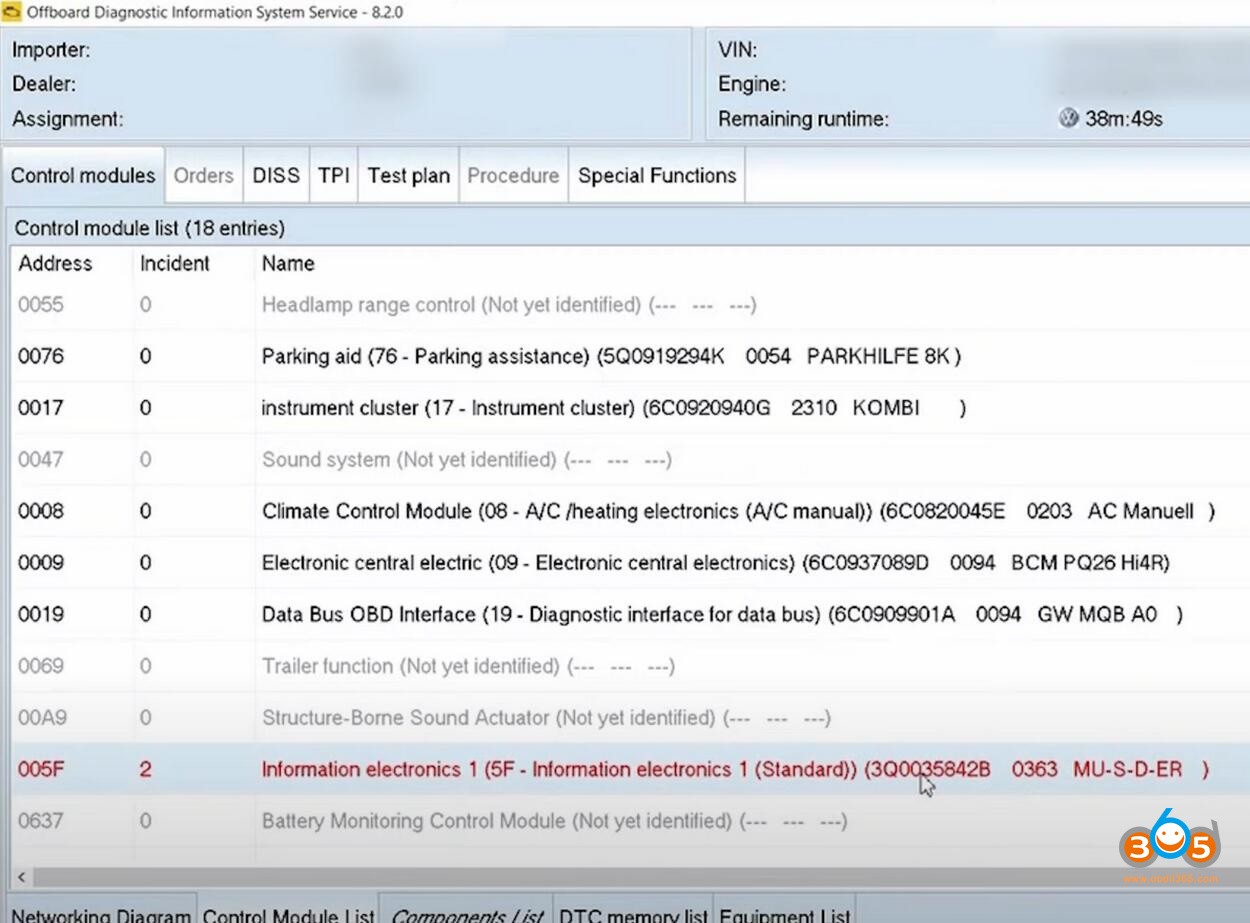Switch to the TPI tab
This screenshot has height=923, width=1250.
(334, 176)
